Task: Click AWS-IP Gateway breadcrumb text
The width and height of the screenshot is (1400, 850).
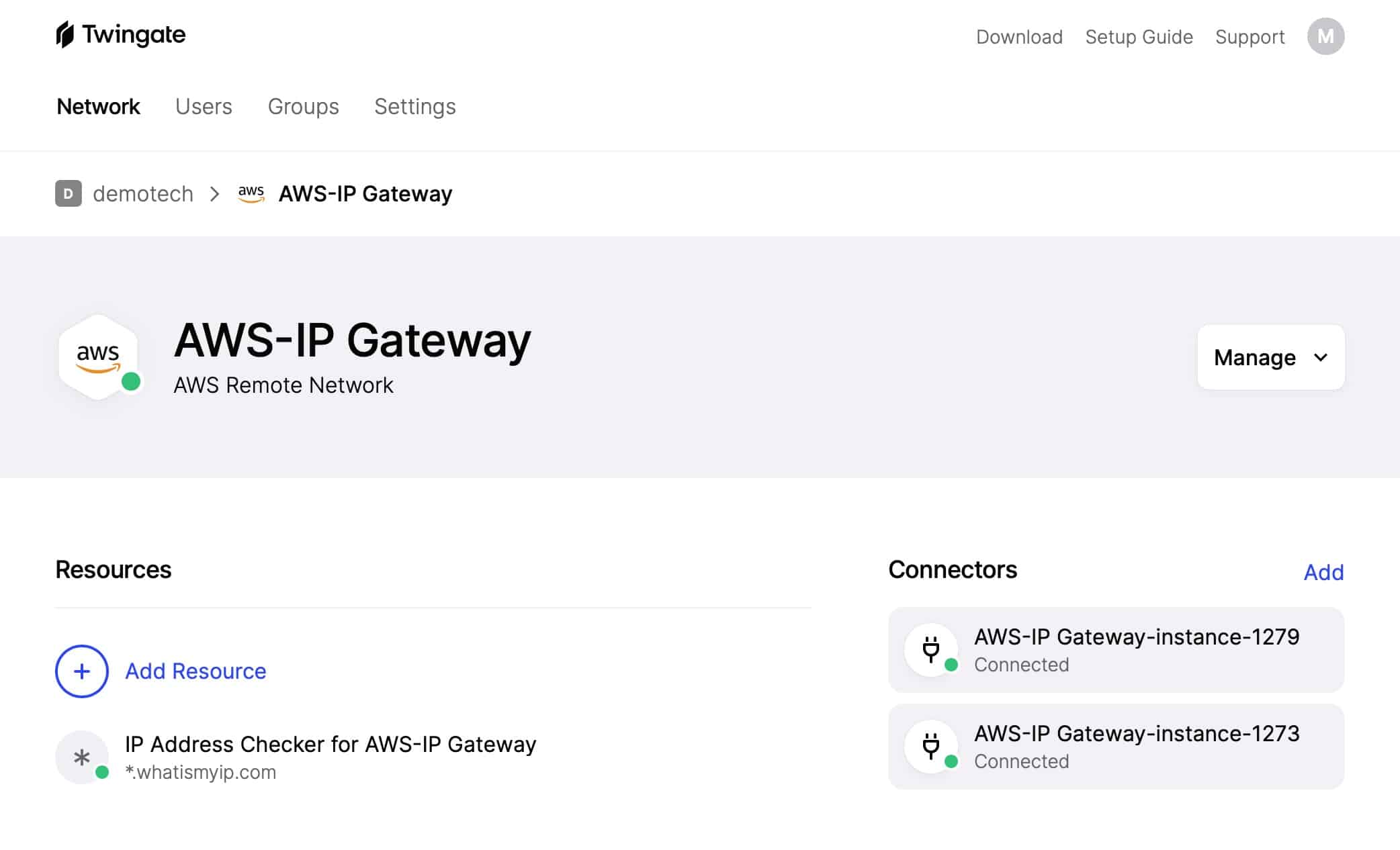Action: (x=365, y=193)
